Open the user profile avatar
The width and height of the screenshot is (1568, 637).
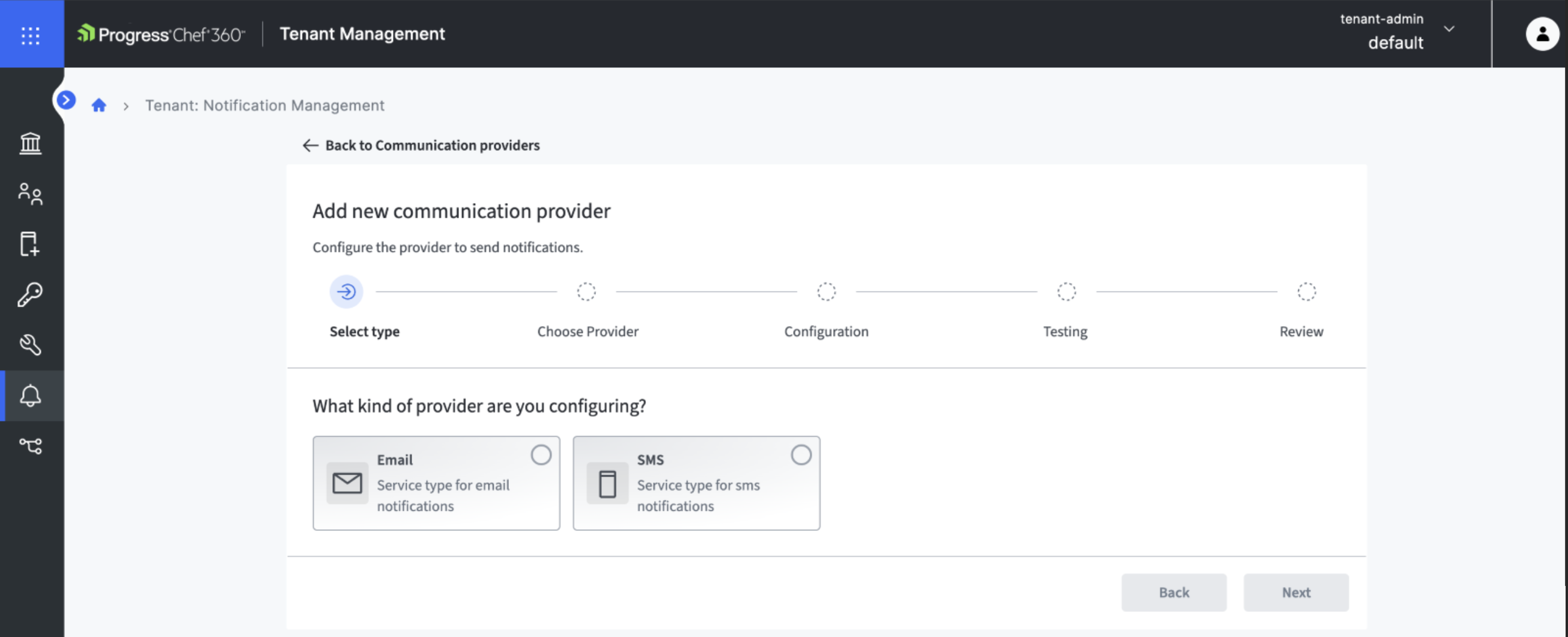pyautogui.click(x=1542, y=34)
